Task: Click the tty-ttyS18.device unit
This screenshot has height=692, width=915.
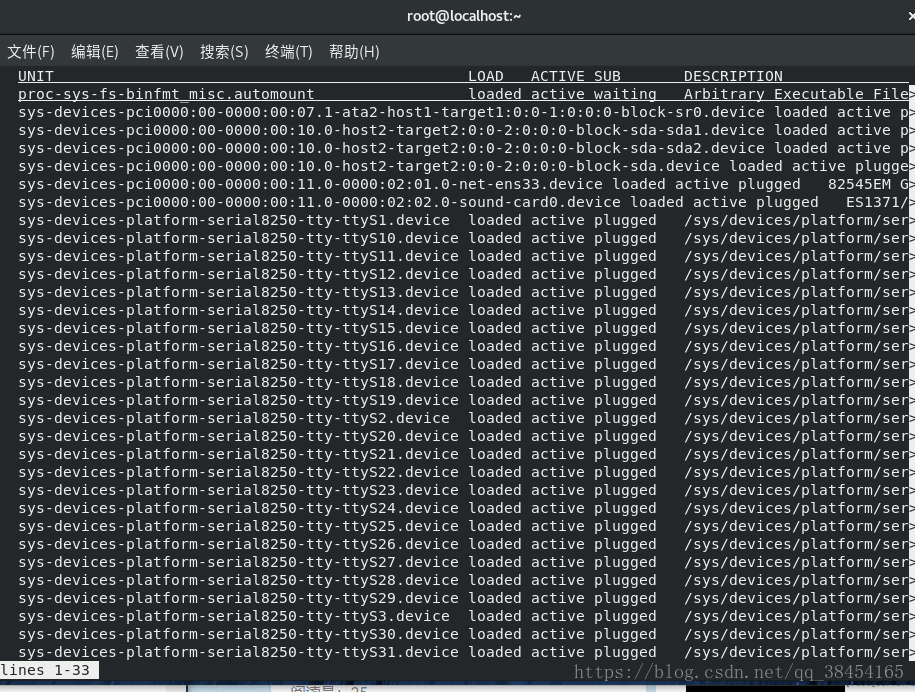Action: (238, 383)
